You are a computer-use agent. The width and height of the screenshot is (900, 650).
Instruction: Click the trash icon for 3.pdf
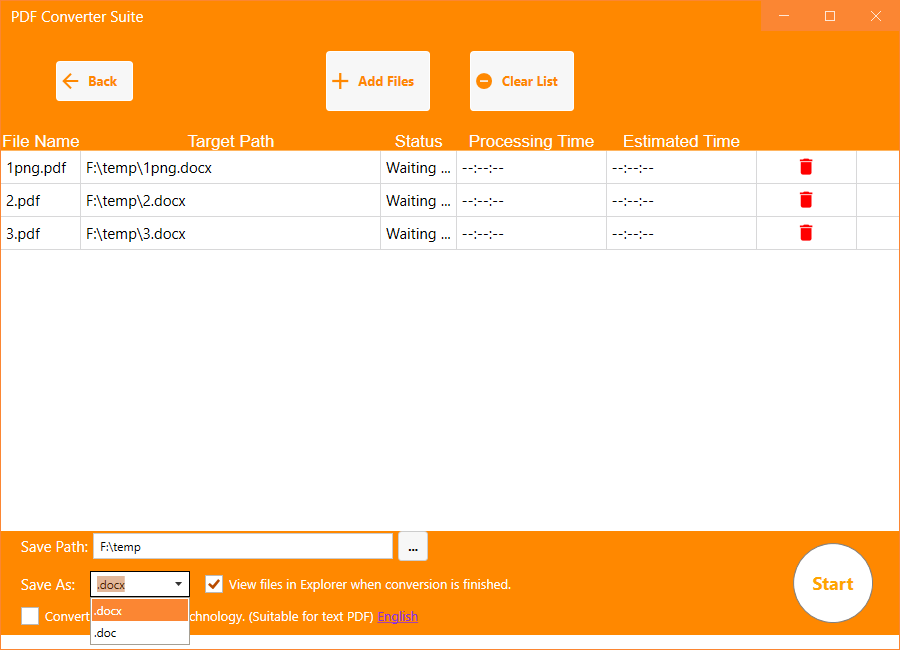pyautogui.click(x=806, y=233)
